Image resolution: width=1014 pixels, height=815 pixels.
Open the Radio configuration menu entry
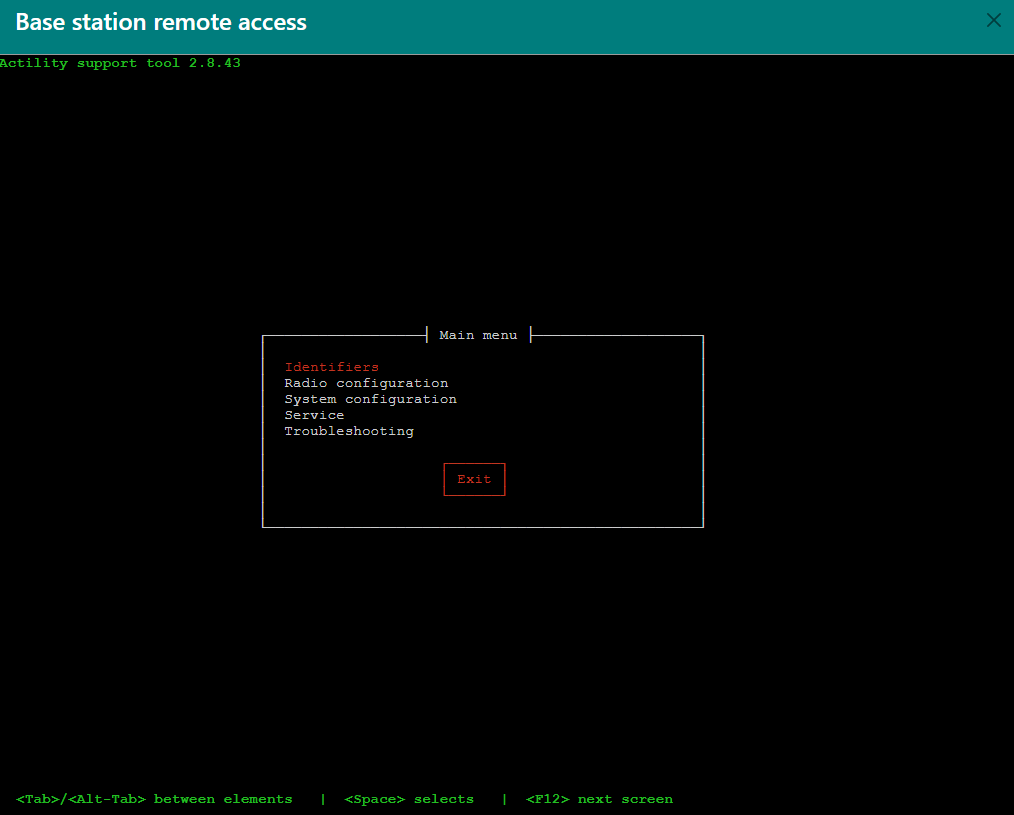pos(366,383)
